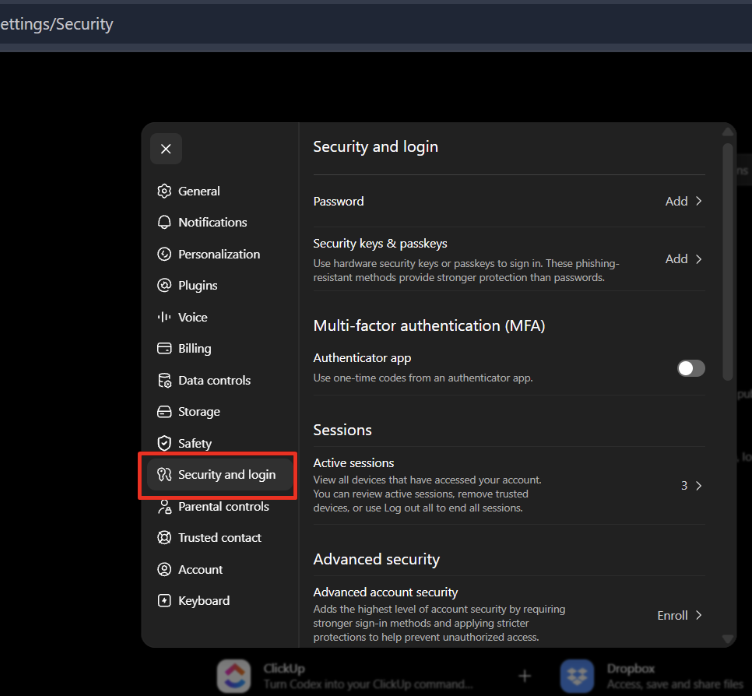Click the Data controls database icon
The image size is (756, 698).
(x=164, y=381)
